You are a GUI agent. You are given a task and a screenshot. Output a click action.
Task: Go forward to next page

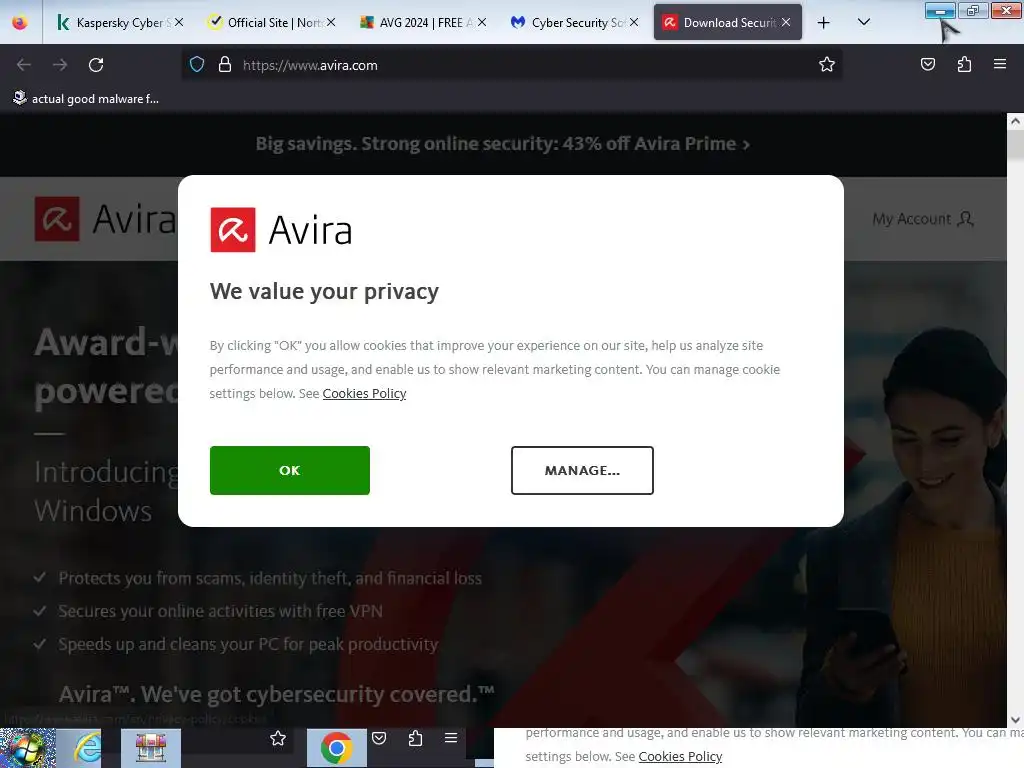60,65
